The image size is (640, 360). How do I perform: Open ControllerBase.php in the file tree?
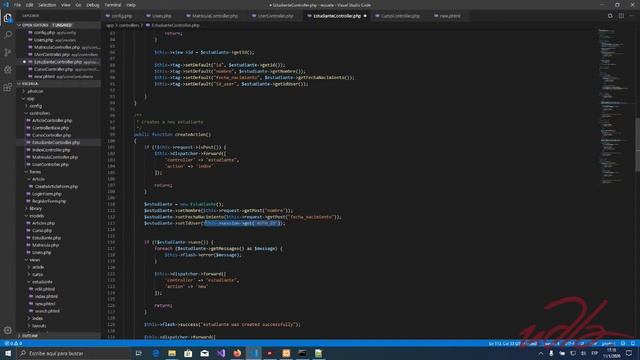click(x=50, y=128)
